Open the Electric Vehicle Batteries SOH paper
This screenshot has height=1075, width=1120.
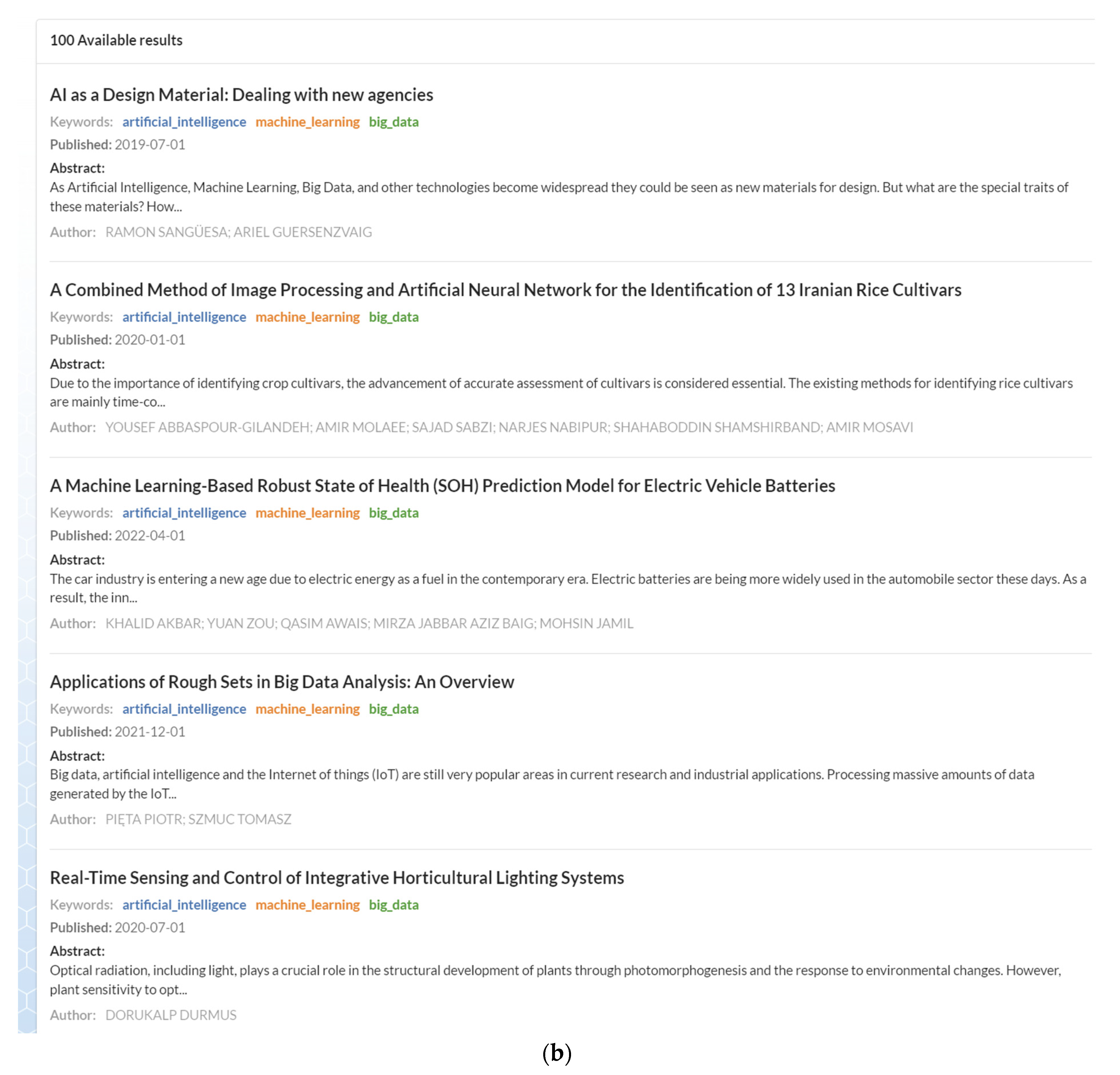click(442, 486)
